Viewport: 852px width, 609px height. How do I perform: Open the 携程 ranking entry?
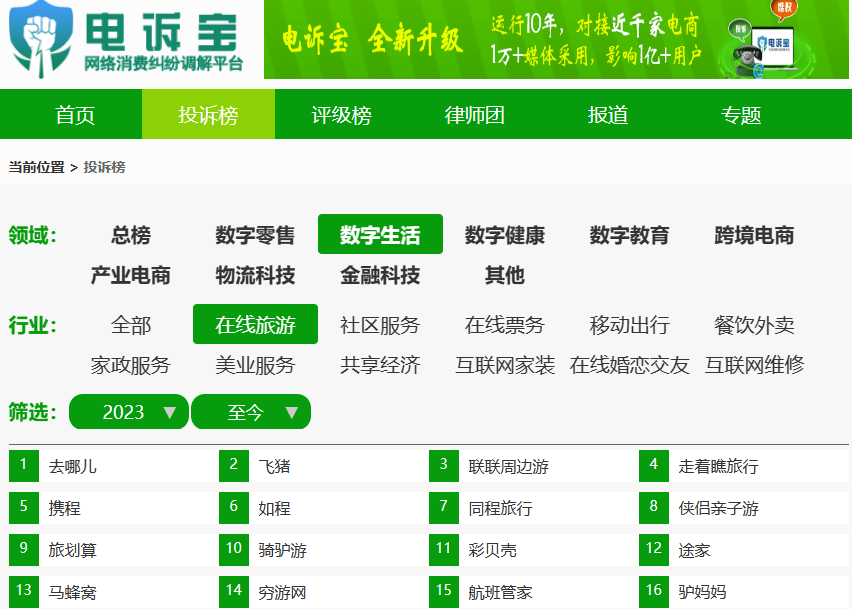[x=64, y=508]
